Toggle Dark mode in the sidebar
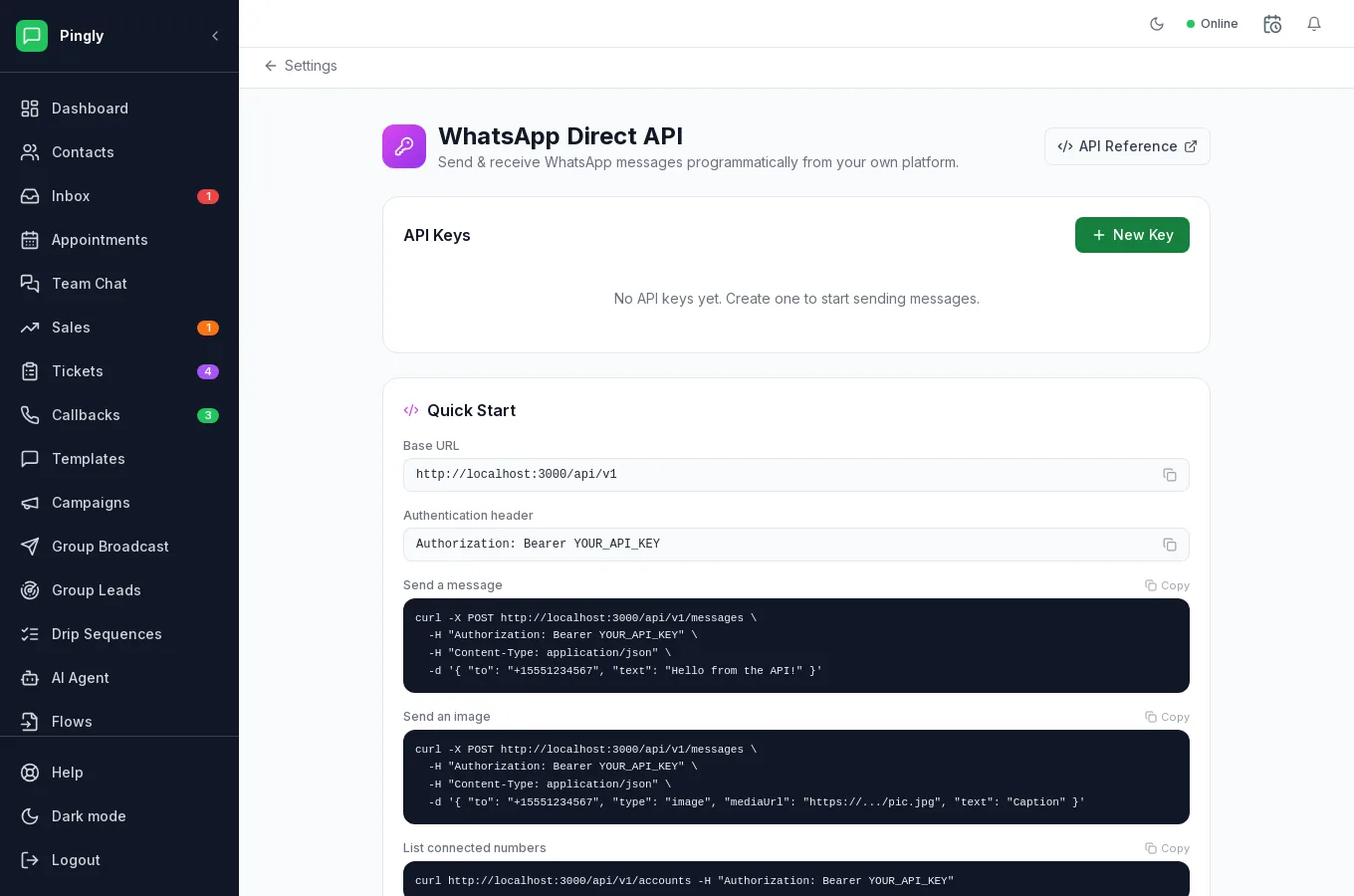 (x=119, y=816)
